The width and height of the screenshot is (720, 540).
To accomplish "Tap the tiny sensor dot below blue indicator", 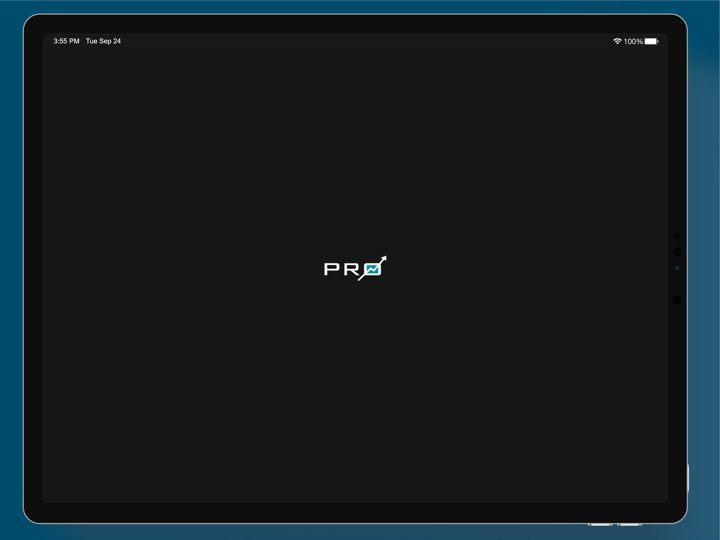I will point(677,283).
